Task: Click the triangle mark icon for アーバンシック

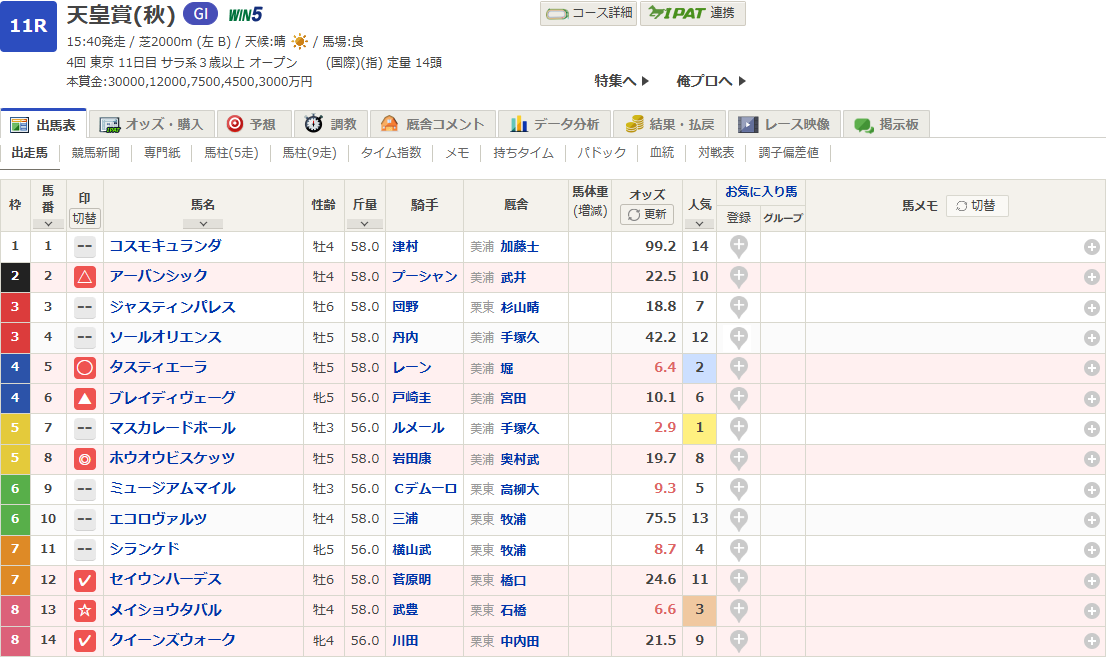Action: coord(85,277)
